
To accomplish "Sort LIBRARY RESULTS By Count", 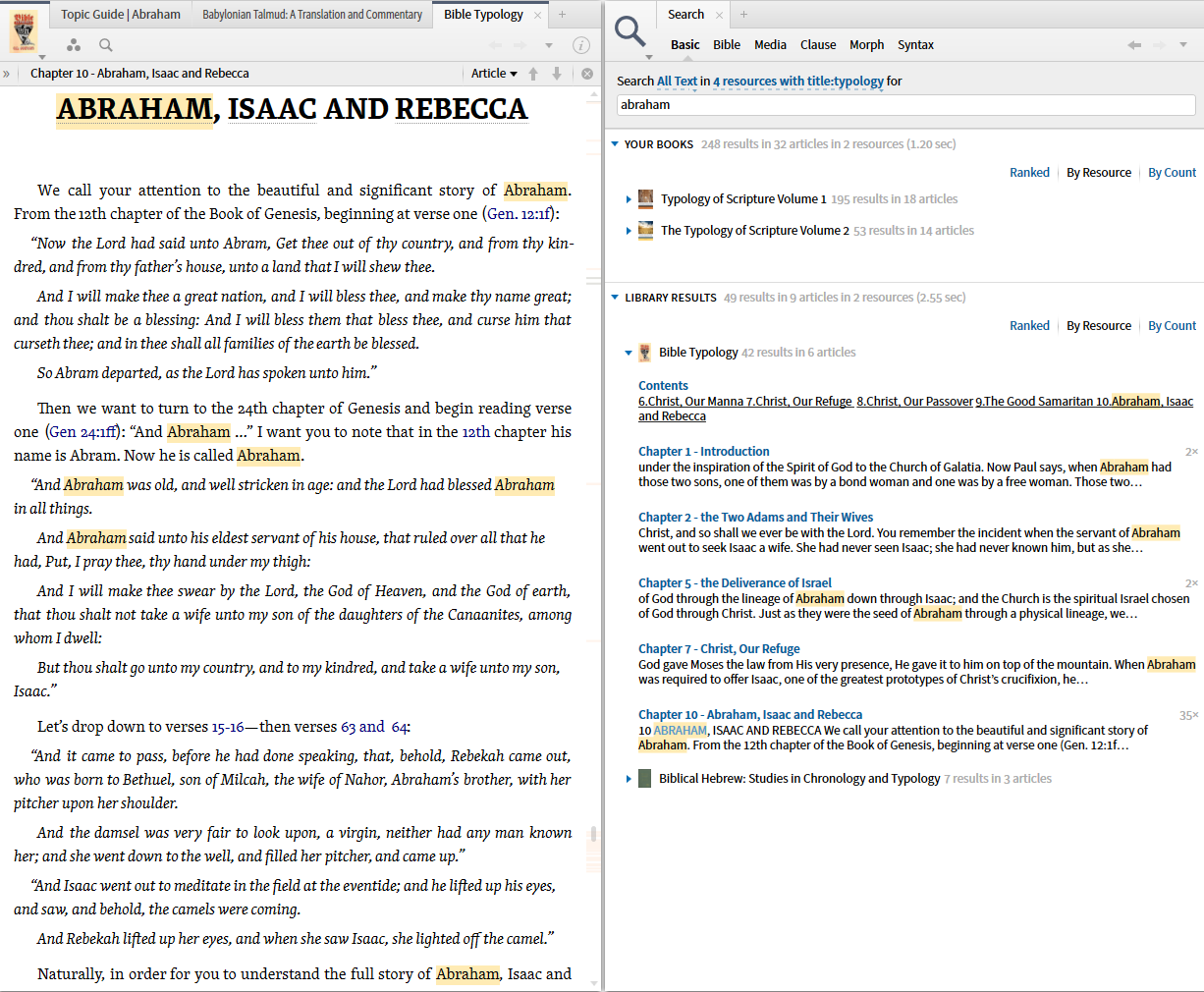I will 1173,326.
